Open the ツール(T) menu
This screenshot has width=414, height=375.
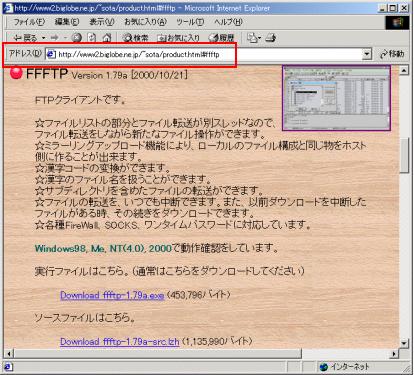tap(190, 22)
